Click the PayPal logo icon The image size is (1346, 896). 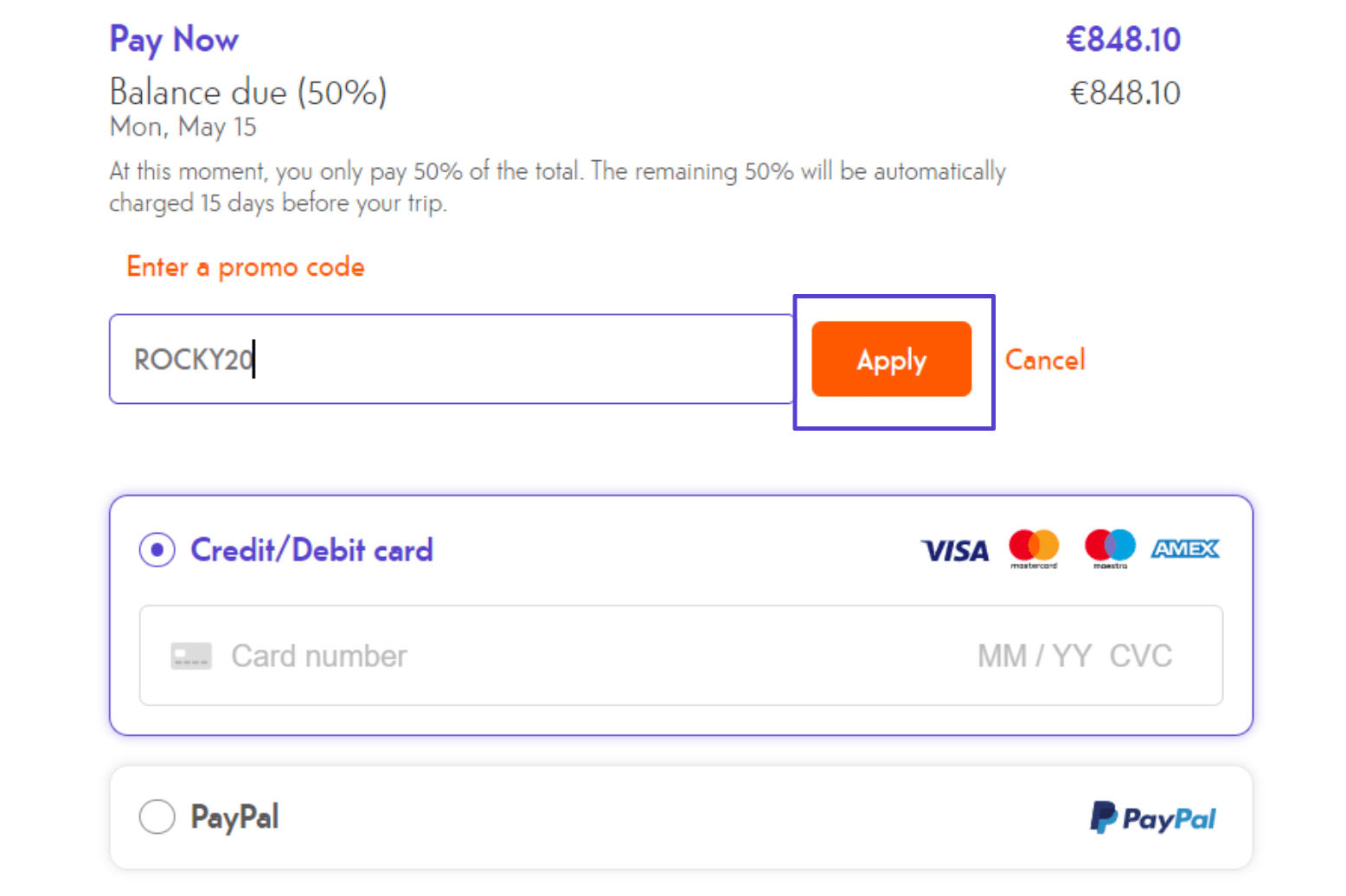(1152, 817)
